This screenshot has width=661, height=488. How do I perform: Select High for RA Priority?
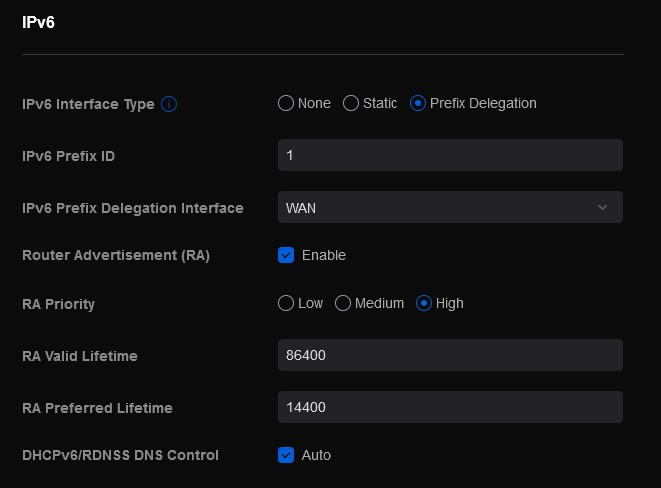click(424, 303)
